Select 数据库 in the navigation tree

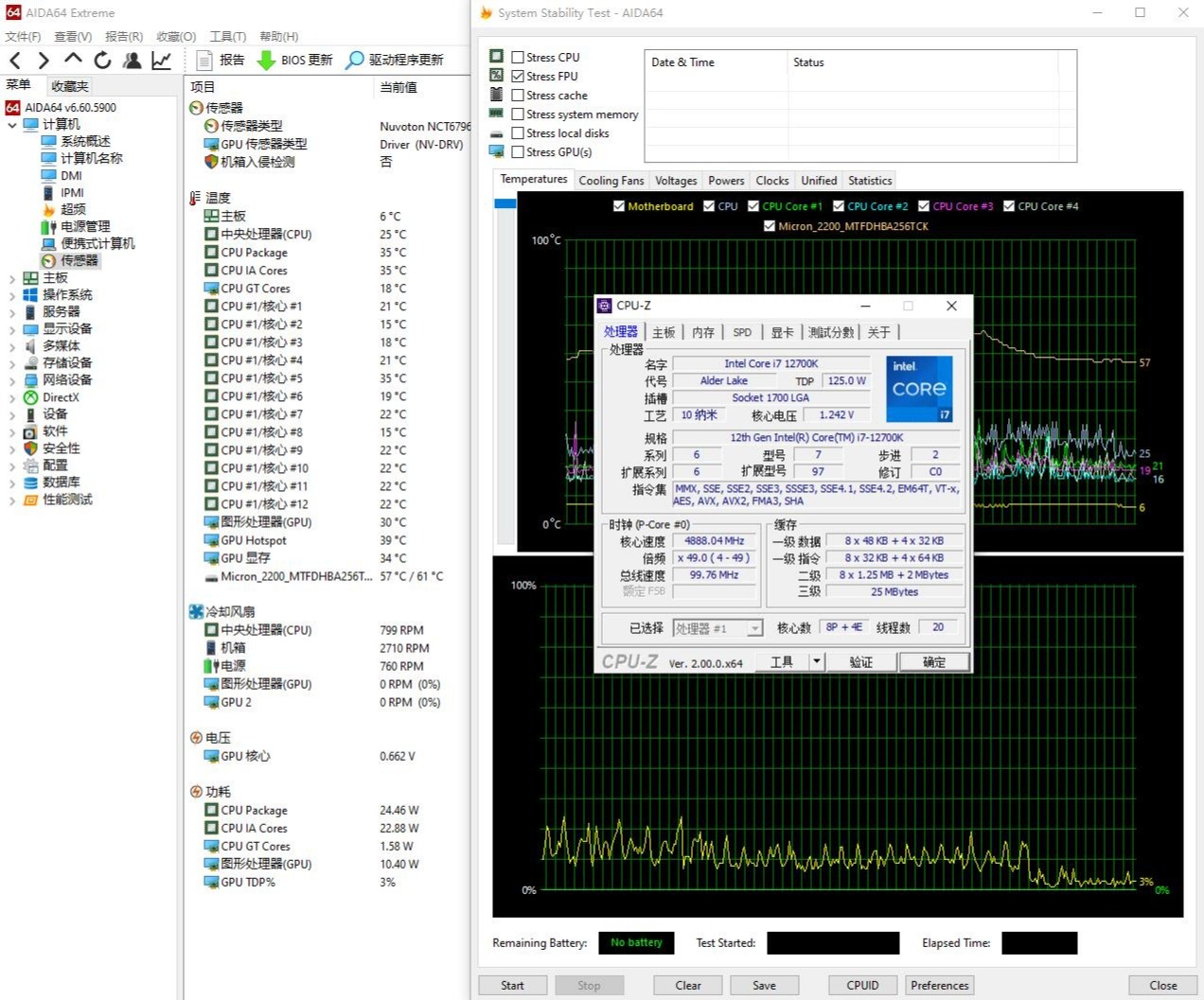pyautogui.click(x=62, y=482)
